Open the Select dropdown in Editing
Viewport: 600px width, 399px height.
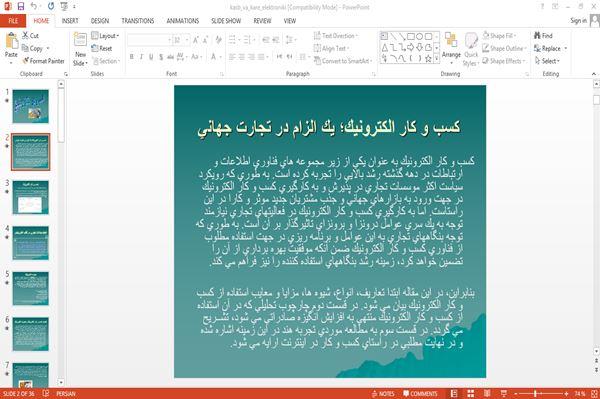pyautogui.click(x=547, y=61)
